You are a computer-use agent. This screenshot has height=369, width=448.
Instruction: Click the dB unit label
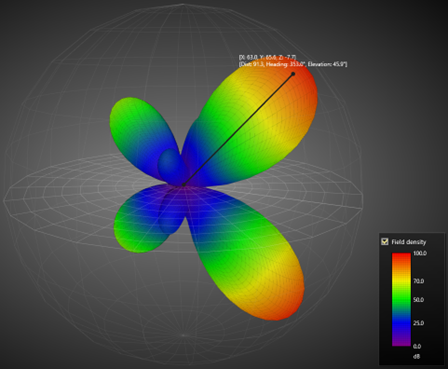417,356
